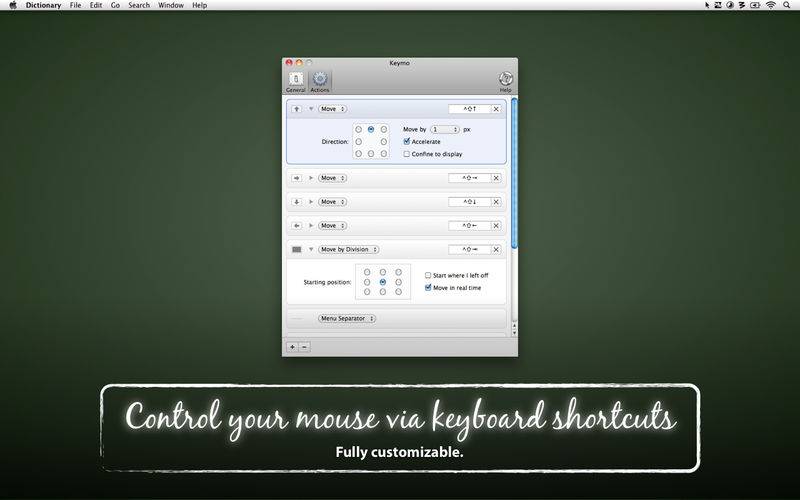800x500 pixels.
Task: Uncheck Move in real time
Action: [428, 287]
